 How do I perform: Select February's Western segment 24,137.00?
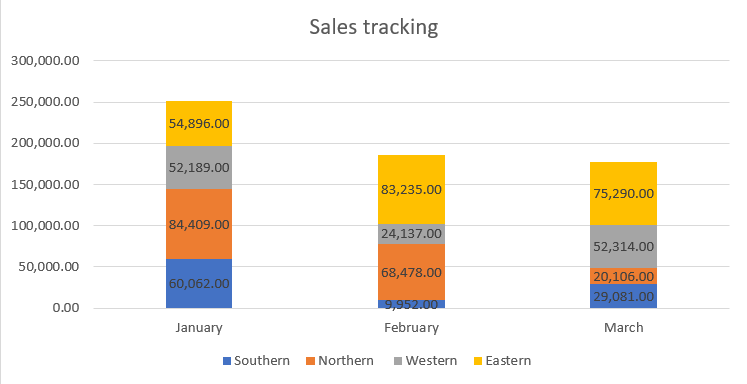(411, 233)
